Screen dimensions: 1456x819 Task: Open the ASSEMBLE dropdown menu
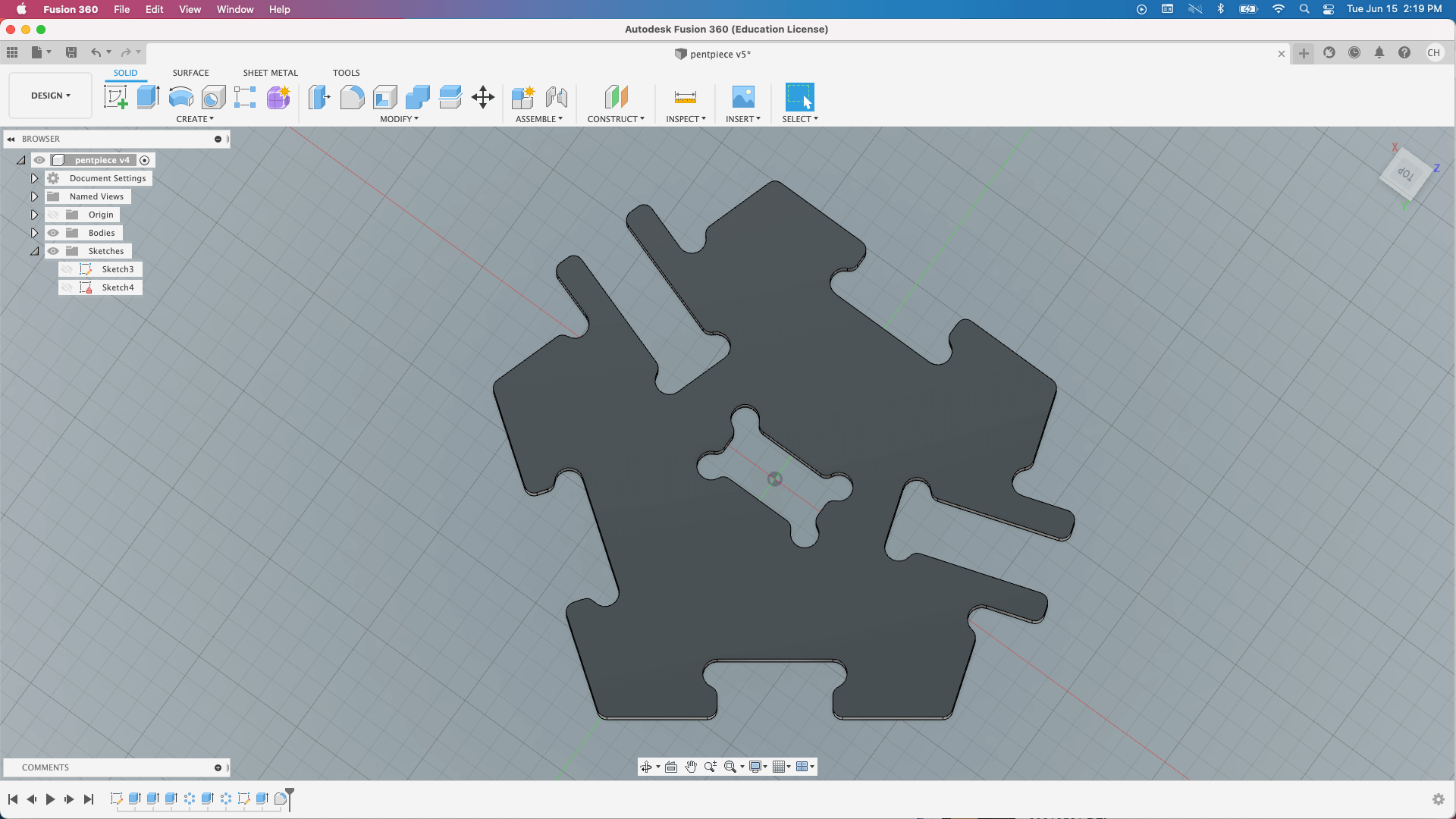539,119
